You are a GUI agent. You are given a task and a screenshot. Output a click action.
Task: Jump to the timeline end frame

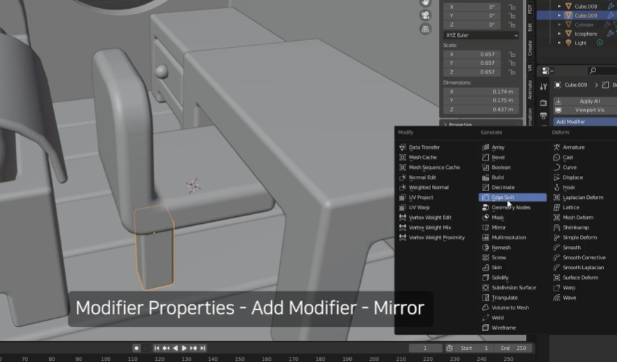203,348
